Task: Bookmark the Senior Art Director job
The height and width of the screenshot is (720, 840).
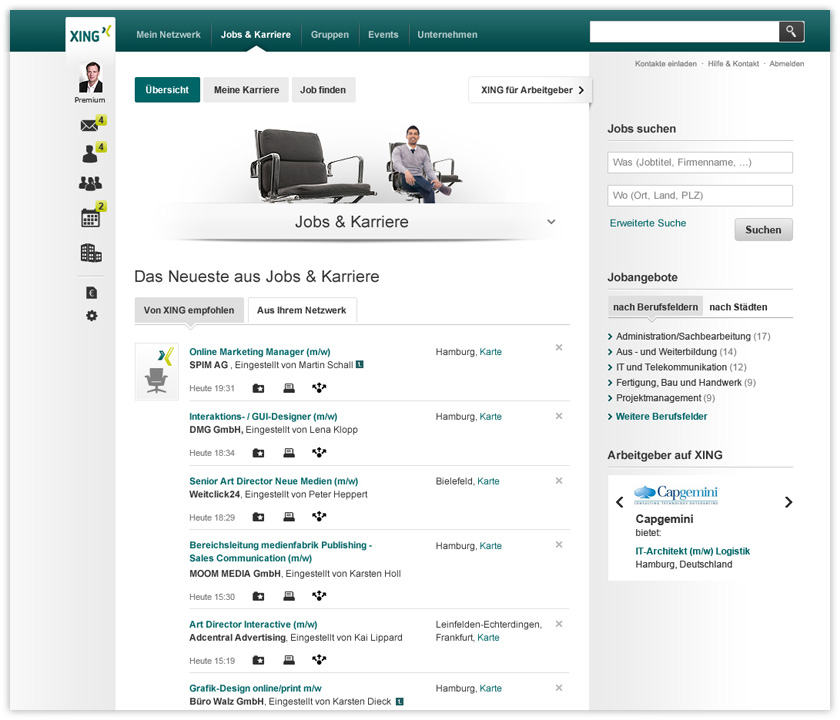Action: (x=258, y=517)
